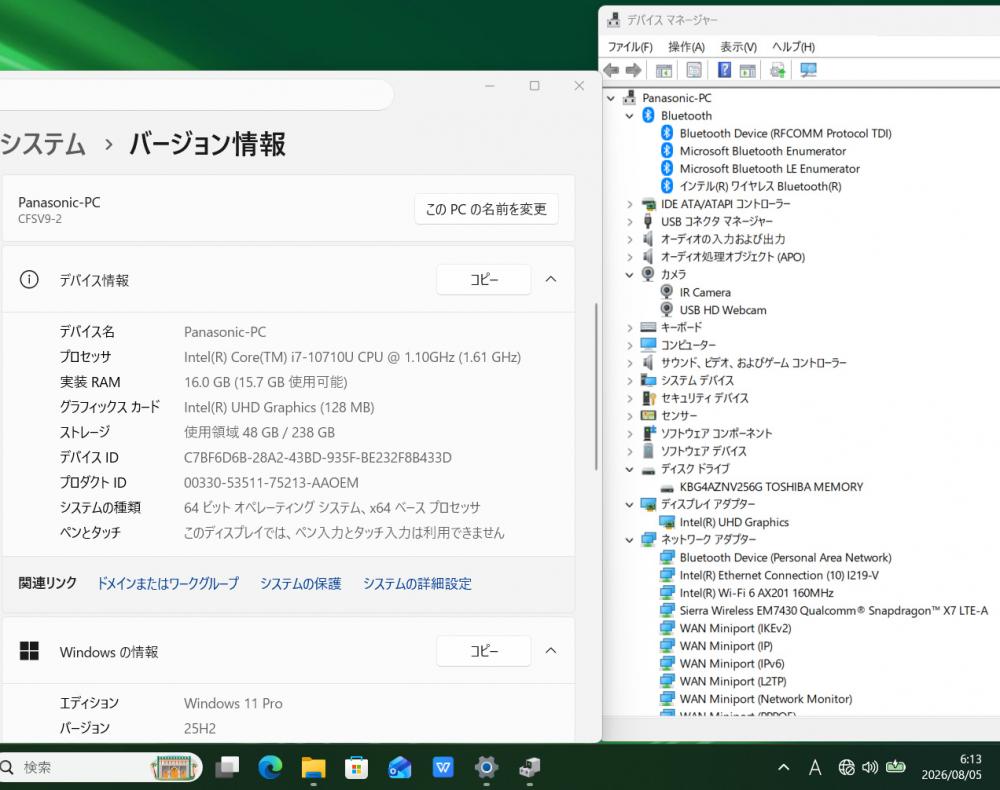
Task: Open Microsoft Store from the taskbar
Action: (x=357, y=767)
